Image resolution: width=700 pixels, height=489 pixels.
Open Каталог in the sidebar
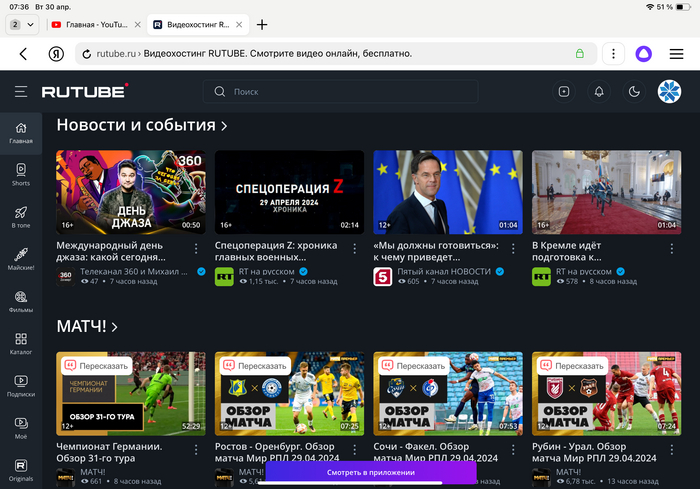[21, 343]
